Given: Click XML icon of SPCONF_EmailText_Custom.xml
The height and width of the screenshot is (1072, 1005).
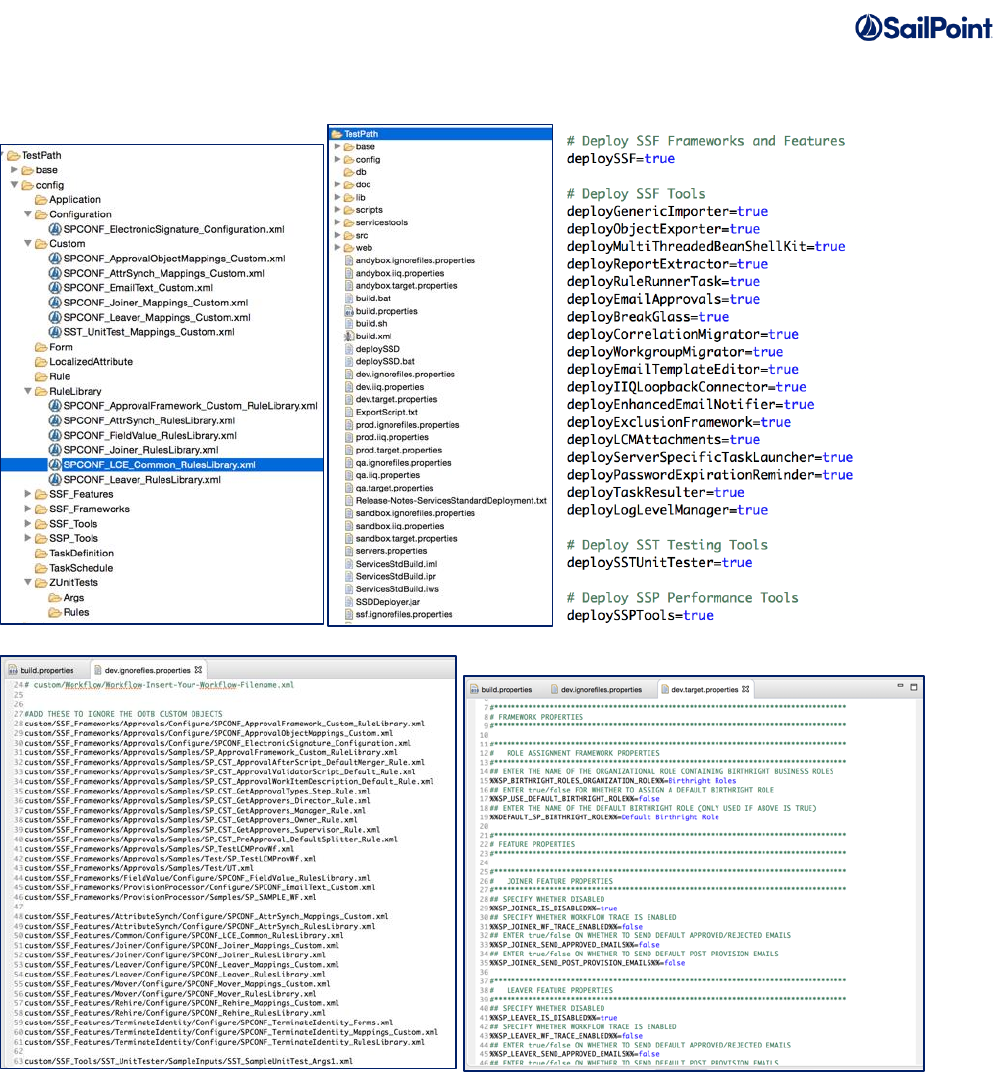Looking at the screenshot, I should click(x=55, y=288).
